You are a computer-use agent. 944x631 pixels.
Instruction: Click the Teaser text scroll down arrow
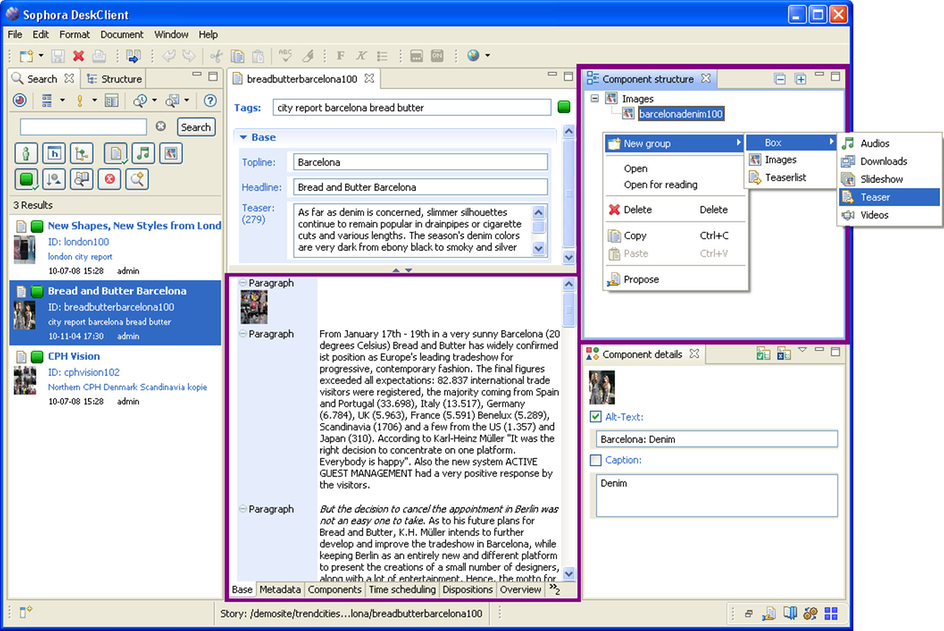pos(539,248)
